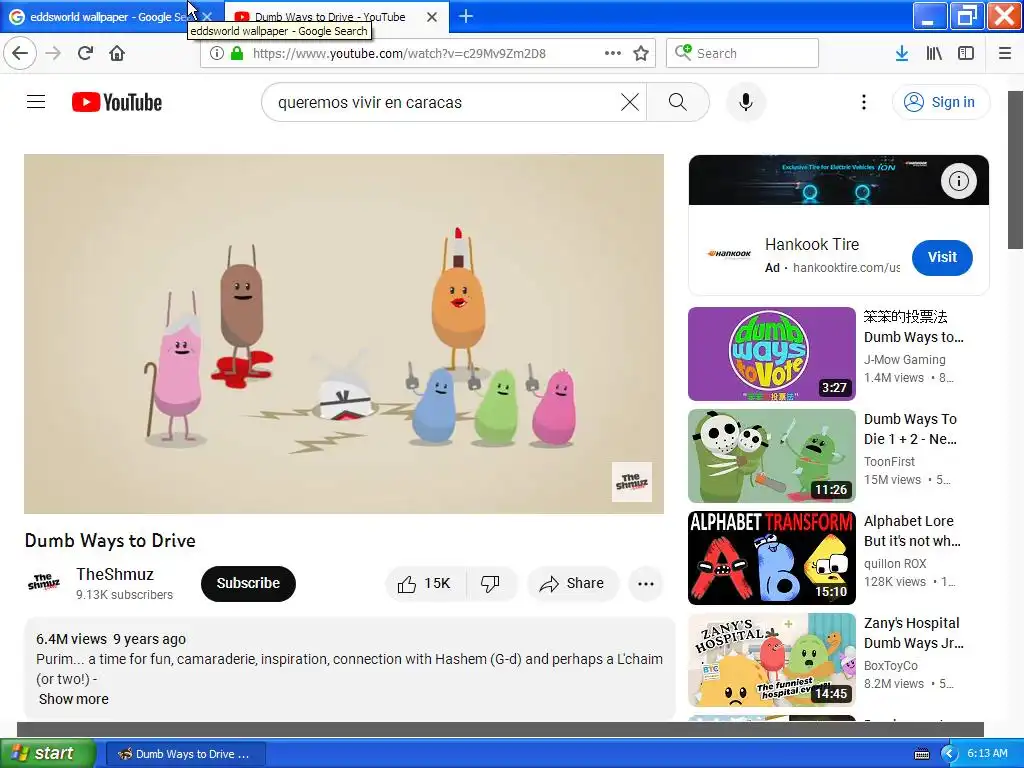Image resolution: width=1024 pixels, height=768 pixels.
Task: Open more actions ellipsis under video
Action: click(x=645, y=583)
